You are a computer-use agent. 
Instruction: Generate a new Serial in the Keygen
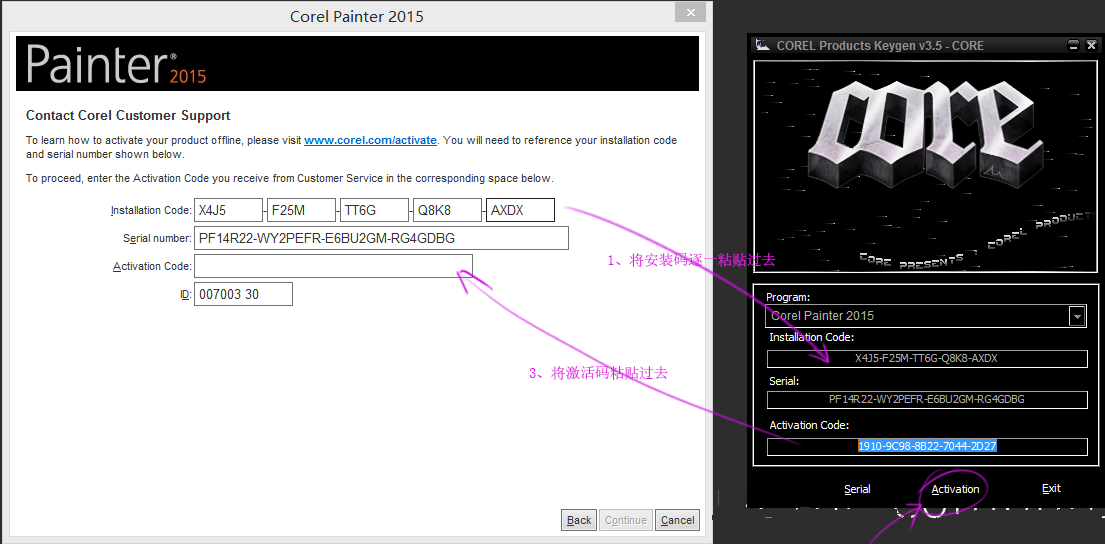tap(857, 489)
